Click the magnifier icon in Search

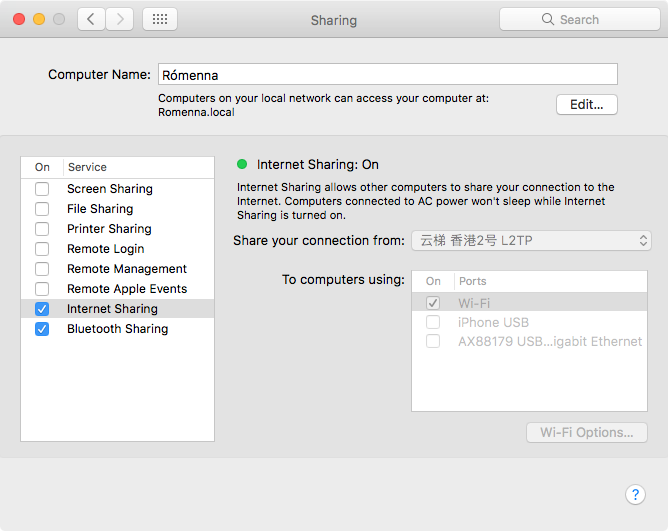(548, 19)
